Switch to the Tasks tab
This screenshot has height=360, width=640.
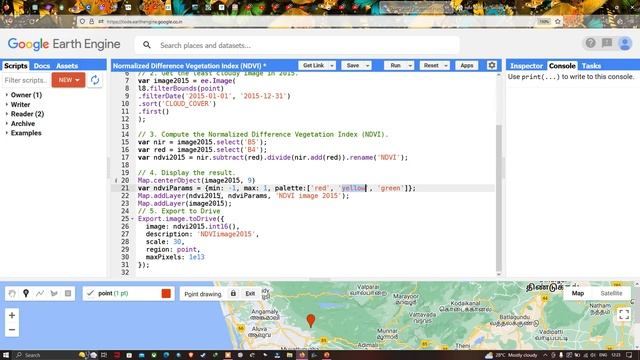coord(591,66)
